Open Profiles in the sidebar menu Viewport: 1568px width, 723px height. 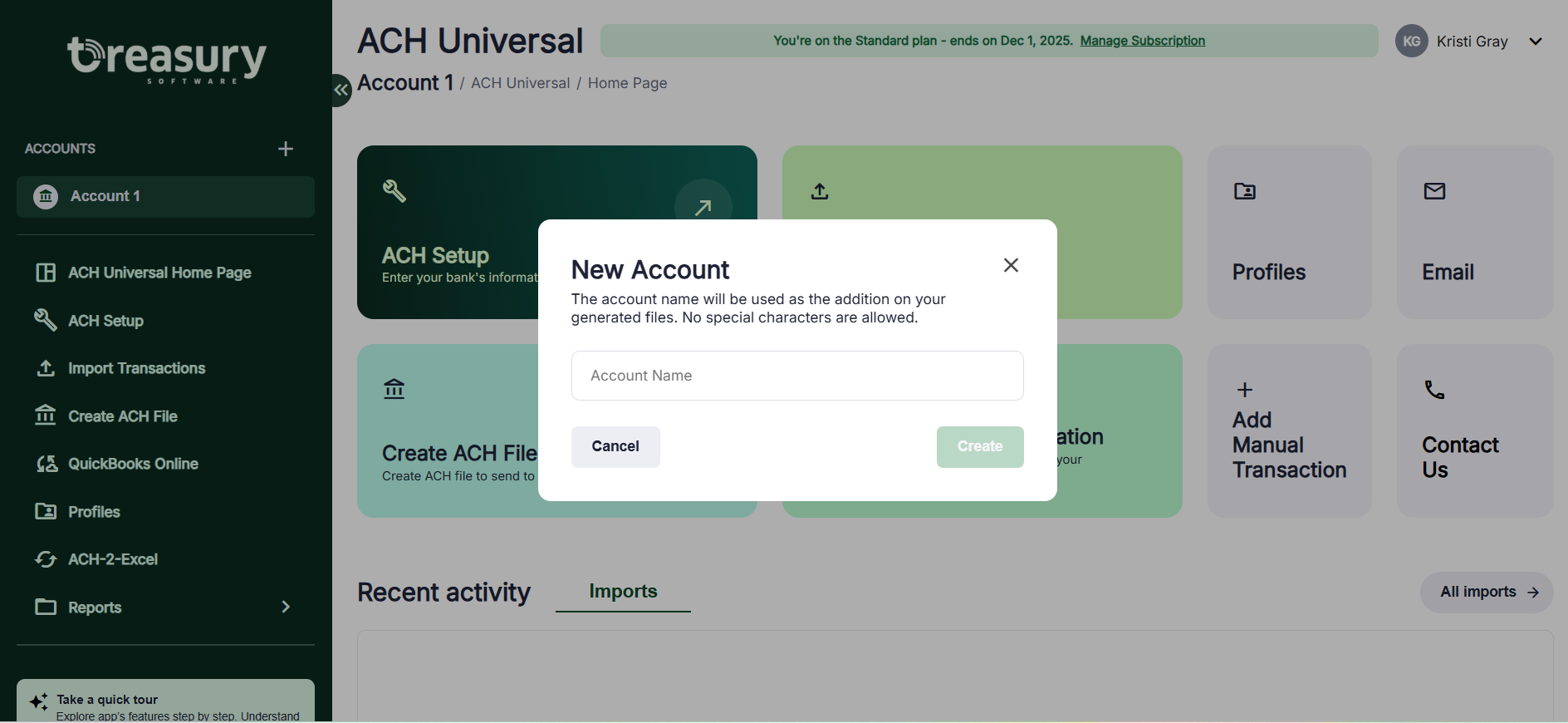click(94, 512)
